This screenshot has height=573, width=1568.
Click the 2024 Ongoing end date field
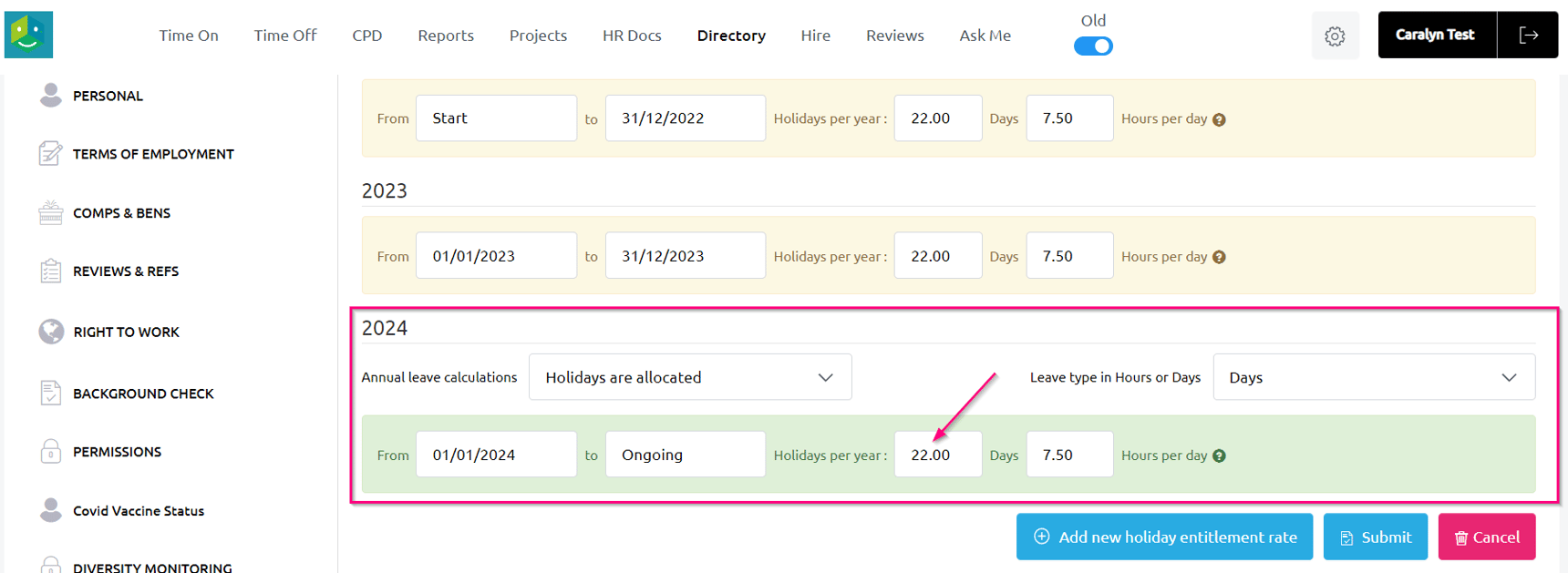pyautogui.click(x=686, y=455)
